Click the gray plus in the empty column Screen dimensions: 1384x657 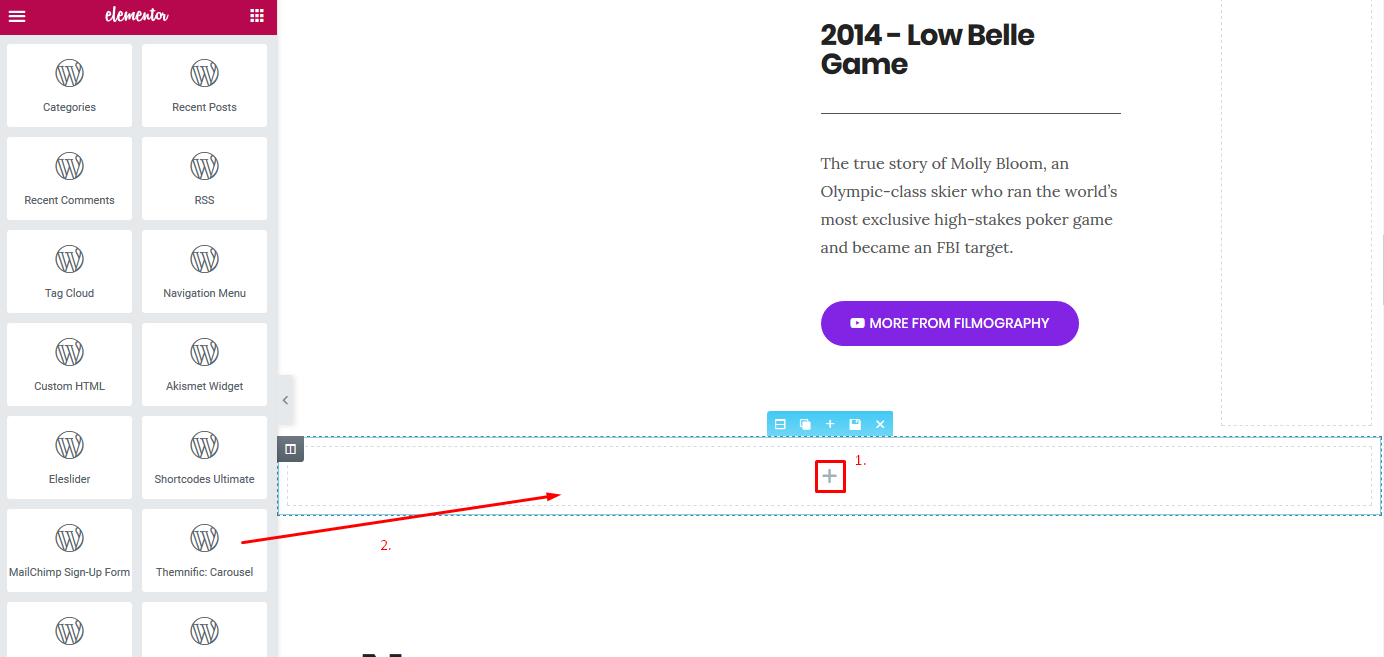[829, 477]
